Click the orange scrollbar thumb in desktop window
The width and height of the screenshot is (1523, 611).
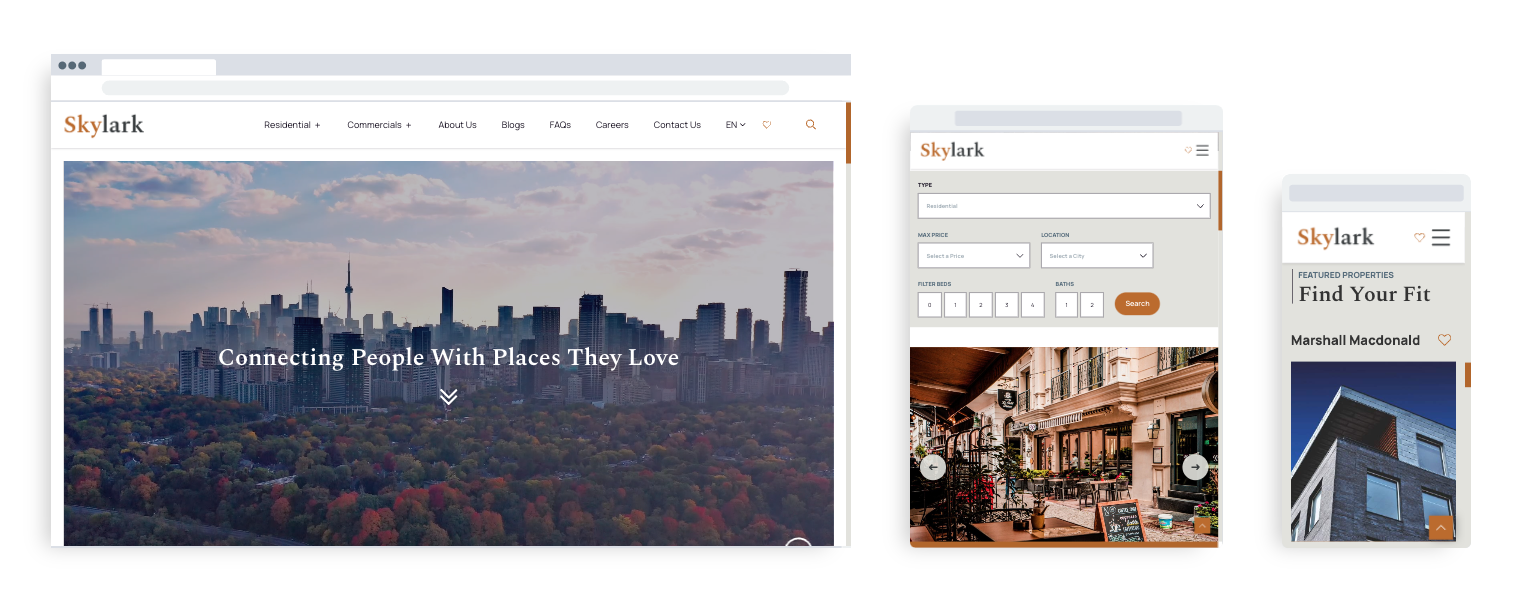[848, 133]
